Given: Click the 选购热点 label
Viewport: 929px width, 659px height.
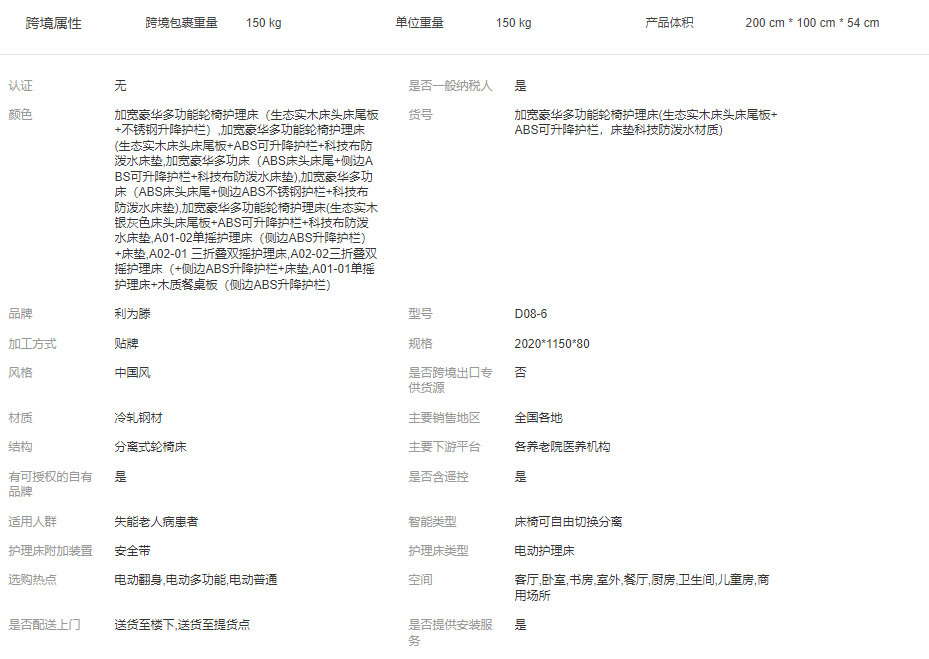Looking at the screenshot, I should 32,580.
